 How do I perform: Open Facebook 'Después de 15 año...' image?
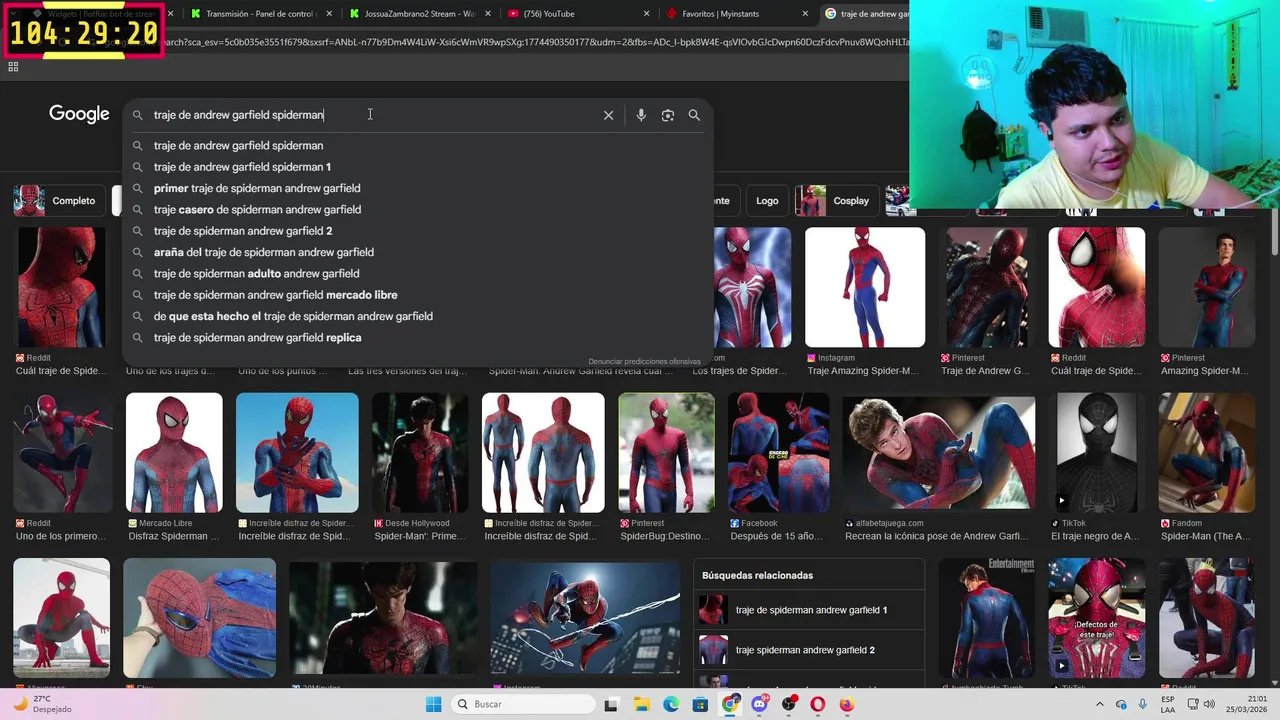[x=779, y=453]
